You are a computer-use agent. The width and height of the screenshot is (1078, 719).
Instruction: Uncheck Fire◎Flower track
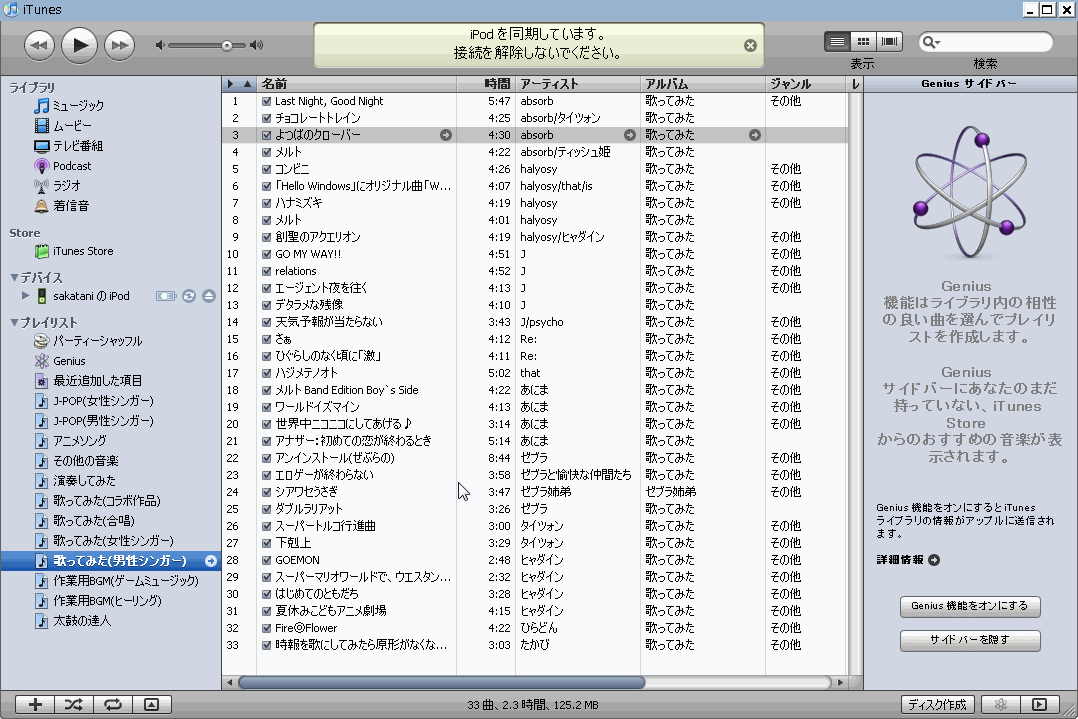click(x=266, y=628)
